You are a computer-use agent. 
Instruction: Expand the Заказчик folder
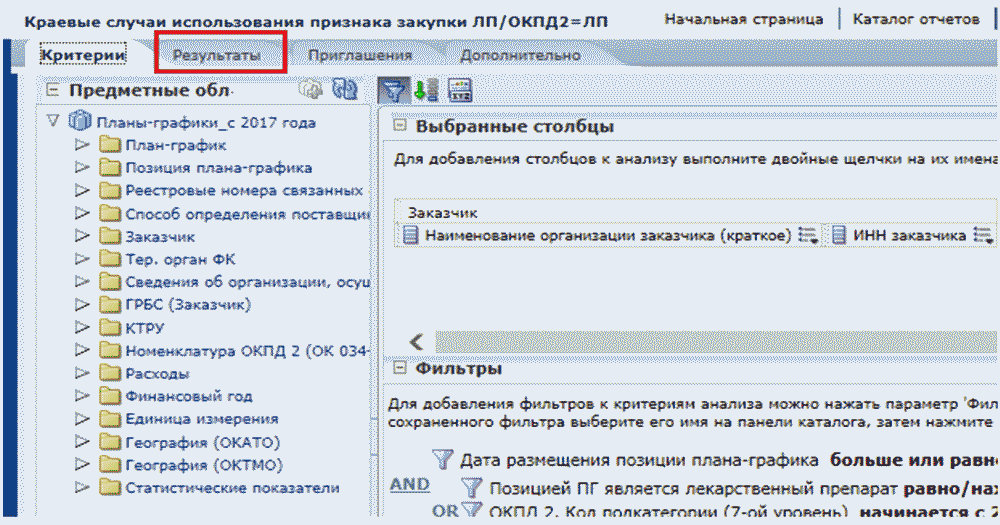[82, 237]
